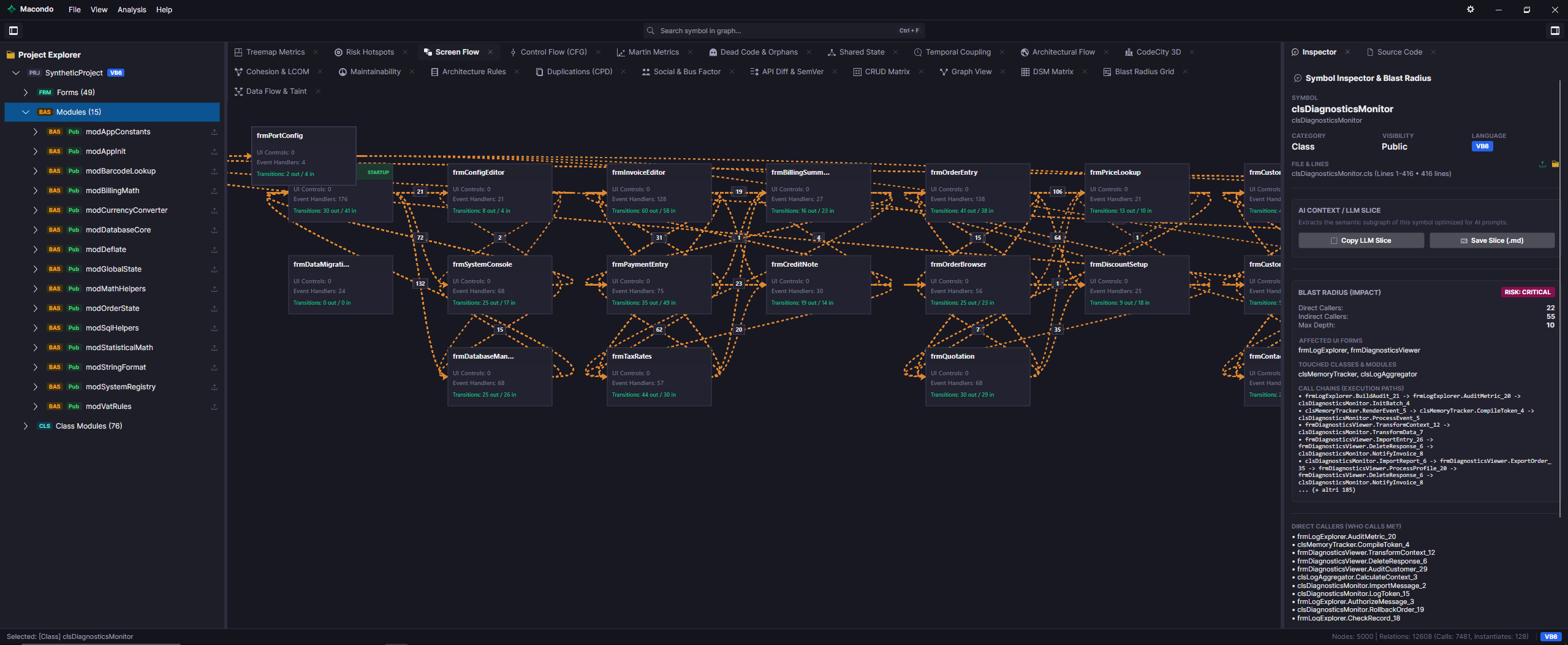
Task: Open the Analysis menu
Action: [x=132, y=10]
